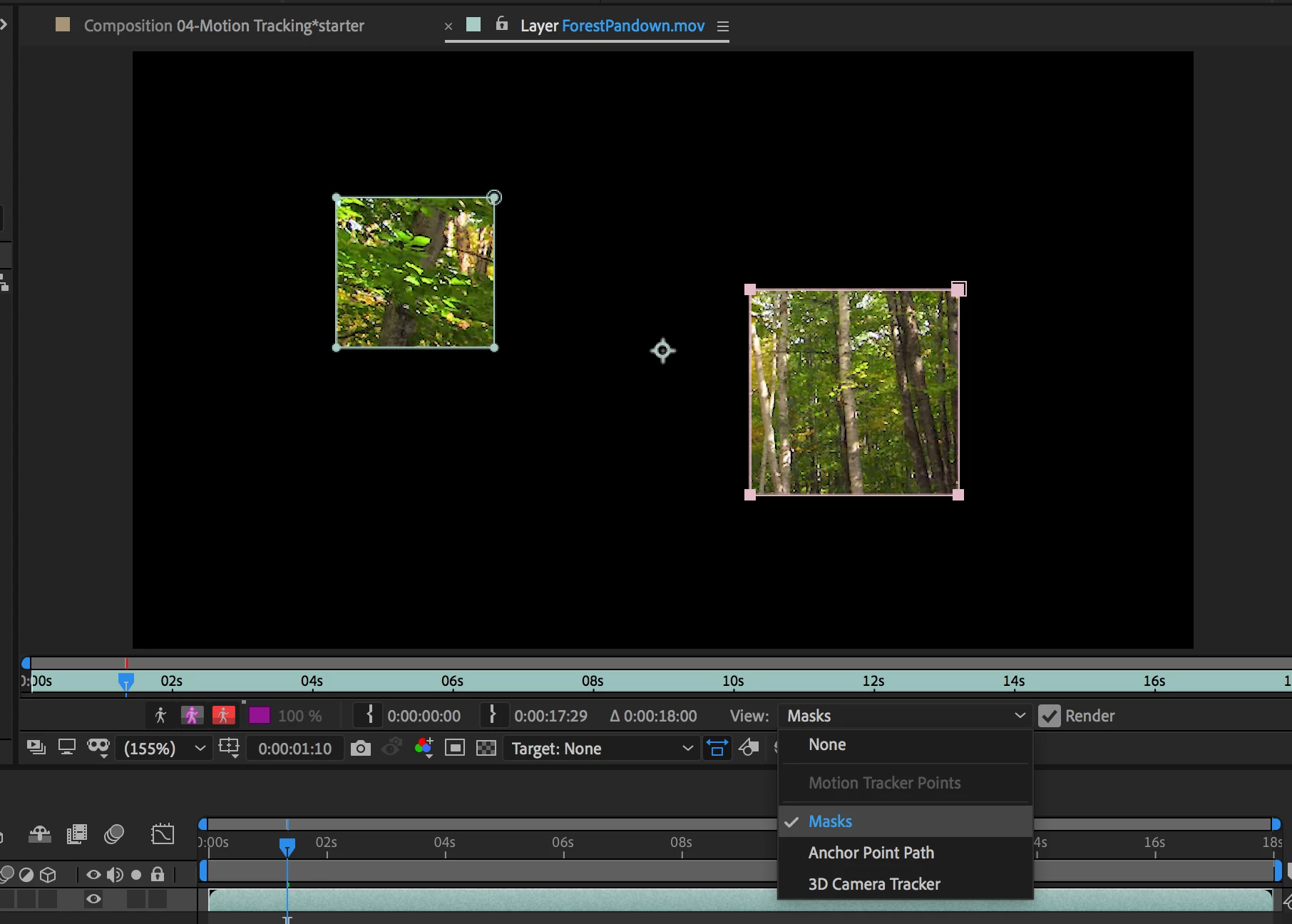This screenshot has width=1292, height=924.
Task: Click the Layer panel time ruler playhead
Action: 125,682
